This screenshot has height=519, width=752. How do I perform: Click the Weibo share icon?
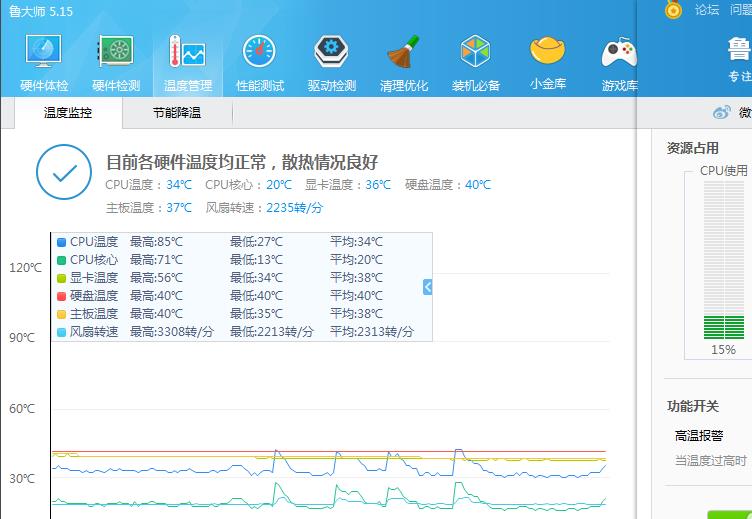point(722,113)
